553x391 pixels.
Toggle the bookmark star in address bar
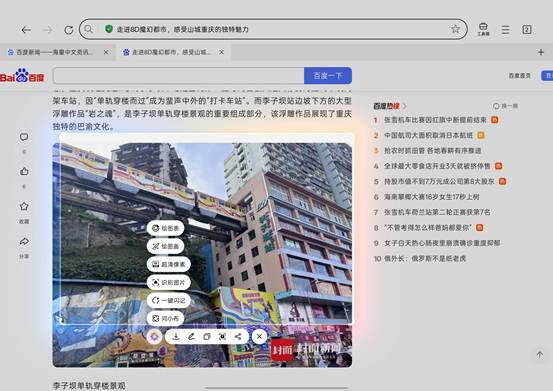pyautogui.click(x=456, y=29)
